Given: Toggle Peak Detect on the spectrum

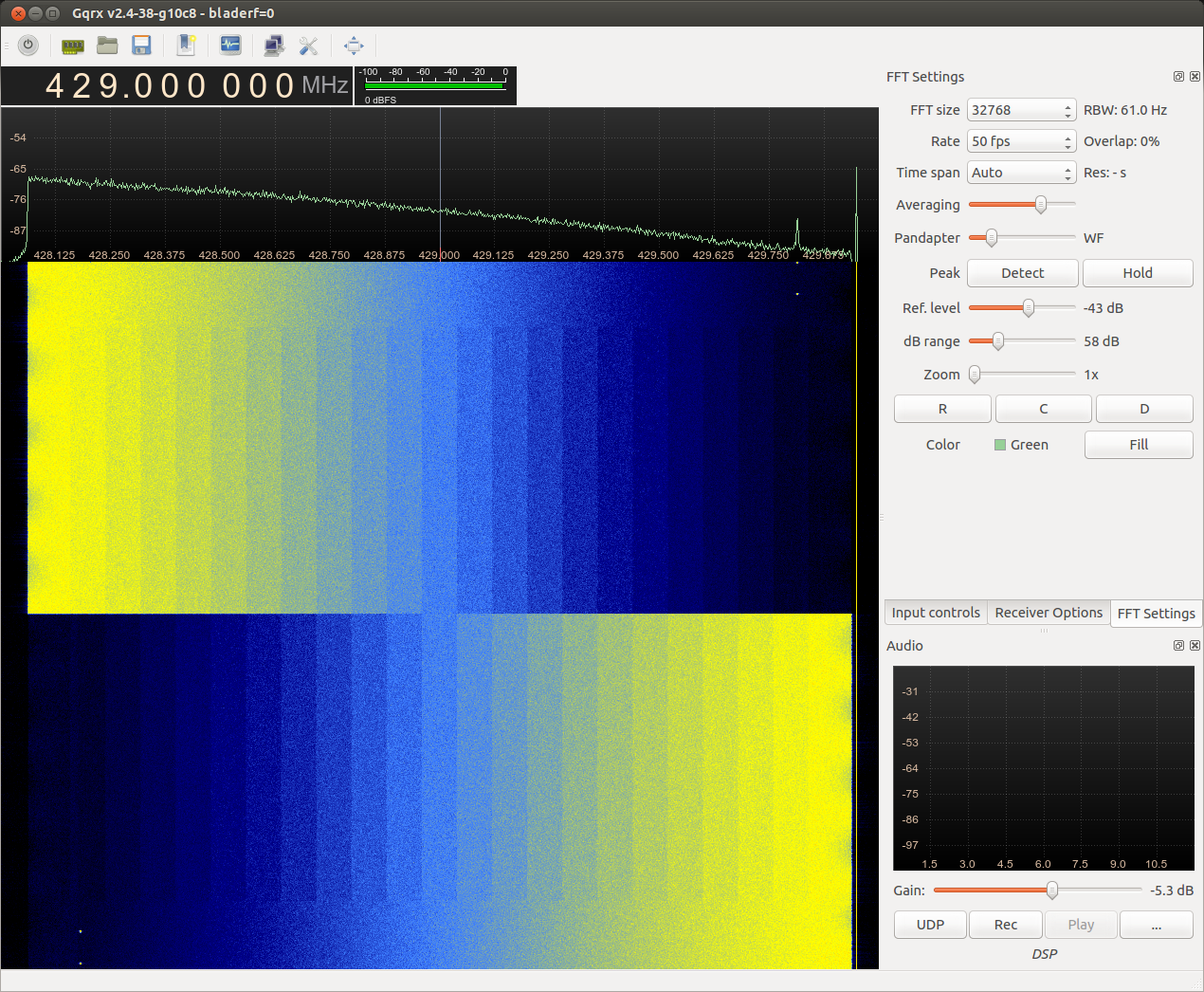Looking at the screenshot, I should pyautogui.click(x=1022, y=273).
